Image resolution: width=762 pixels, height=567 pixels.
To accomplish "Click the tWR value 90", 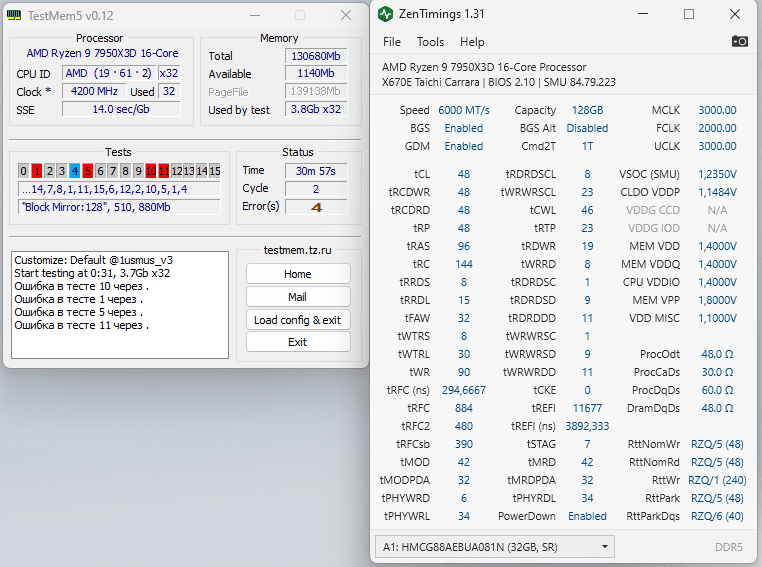I will click(x=464, y=372).
